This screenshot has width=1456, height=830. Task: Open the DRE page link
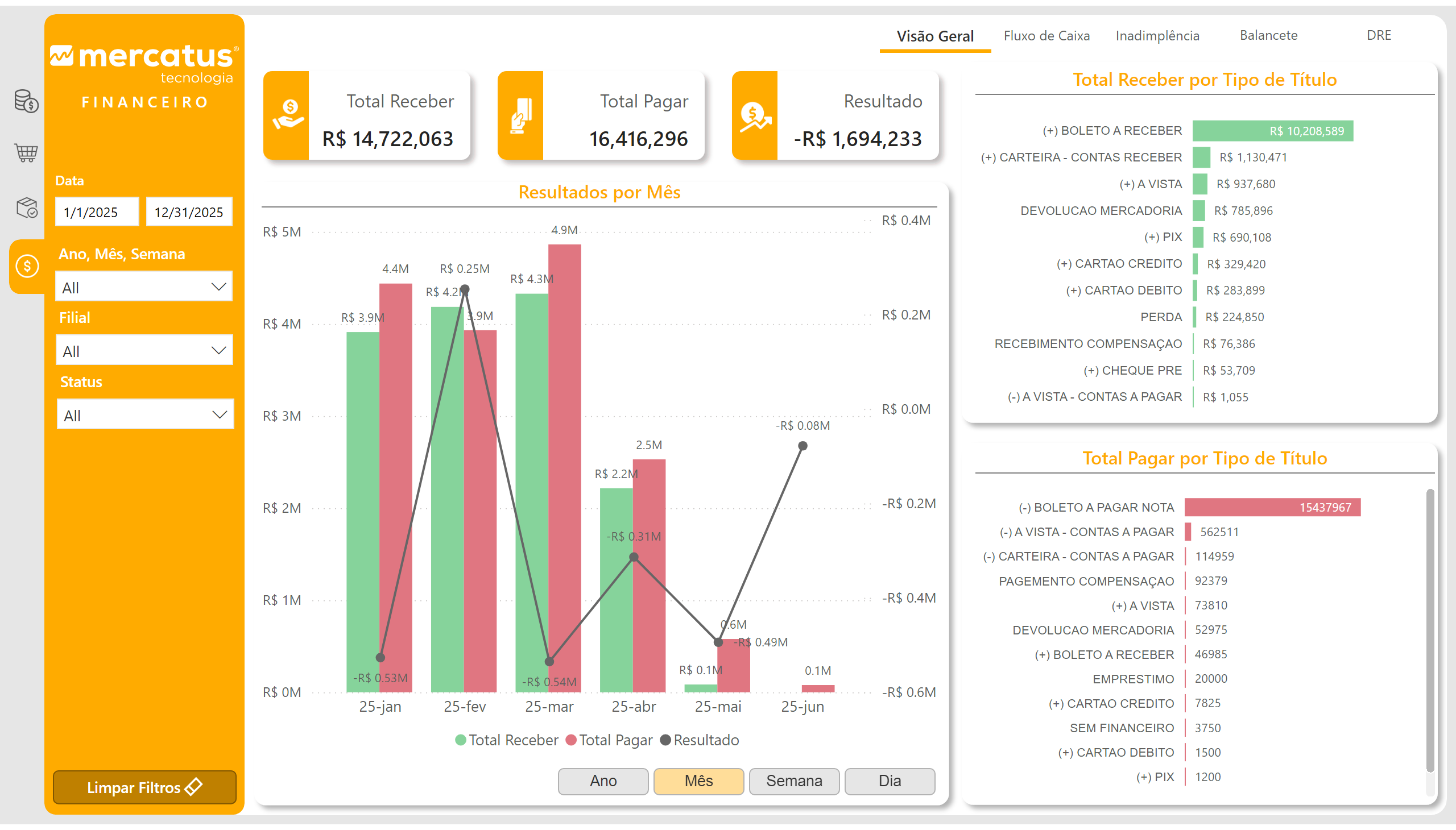1379,35
